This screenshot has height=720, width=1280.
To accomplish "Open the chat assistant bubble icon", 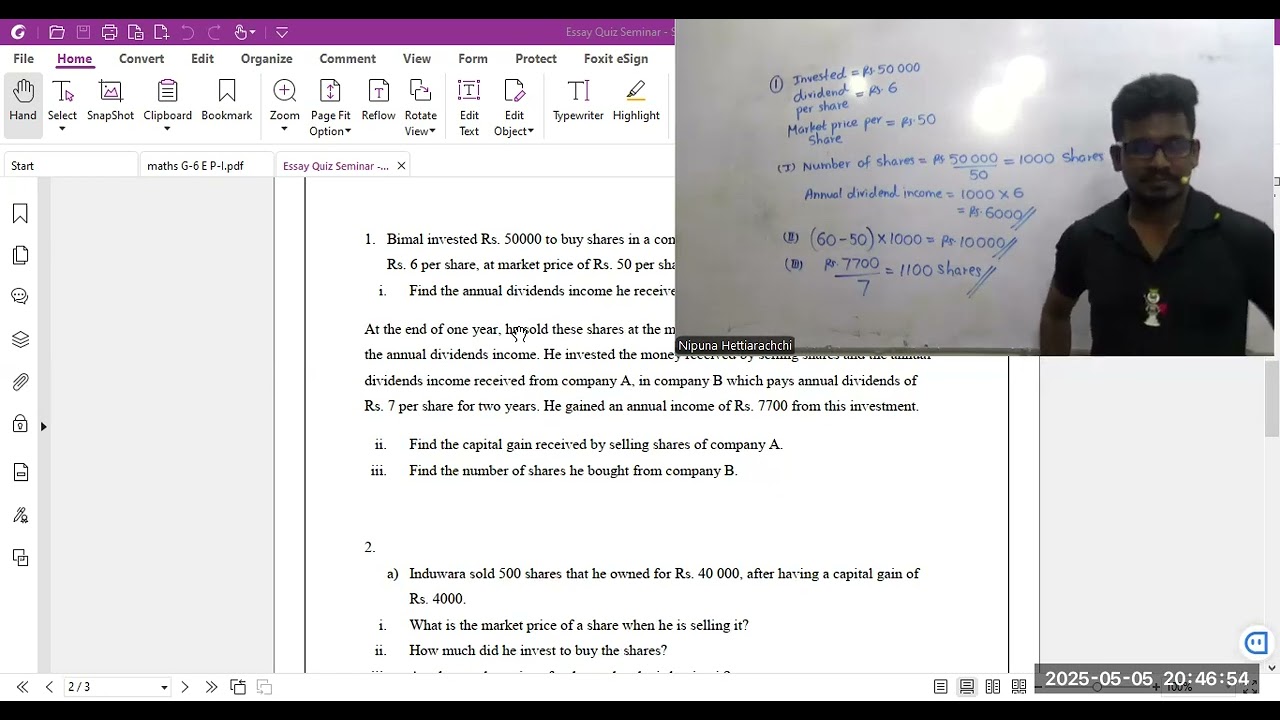I will point(1256,642).
